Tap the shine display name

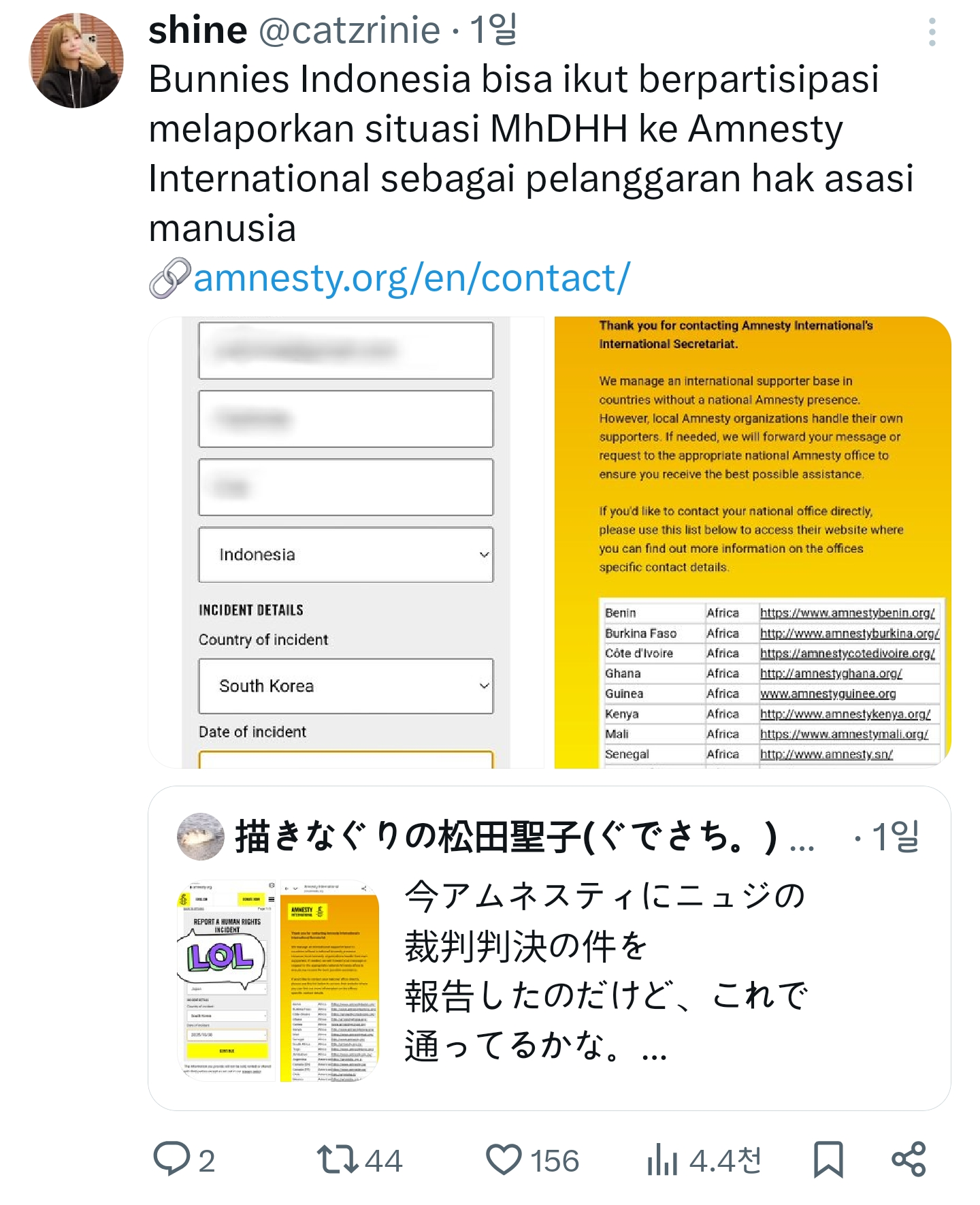click(197, 31)
